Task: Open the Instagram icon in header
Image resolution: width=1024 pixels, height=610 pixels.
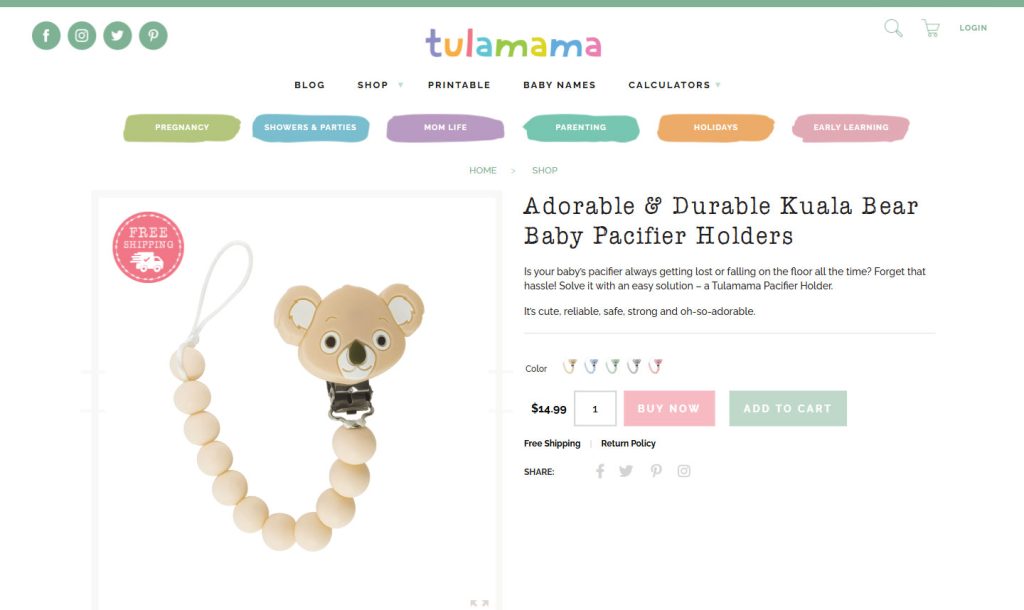Action: coord(82,35)
